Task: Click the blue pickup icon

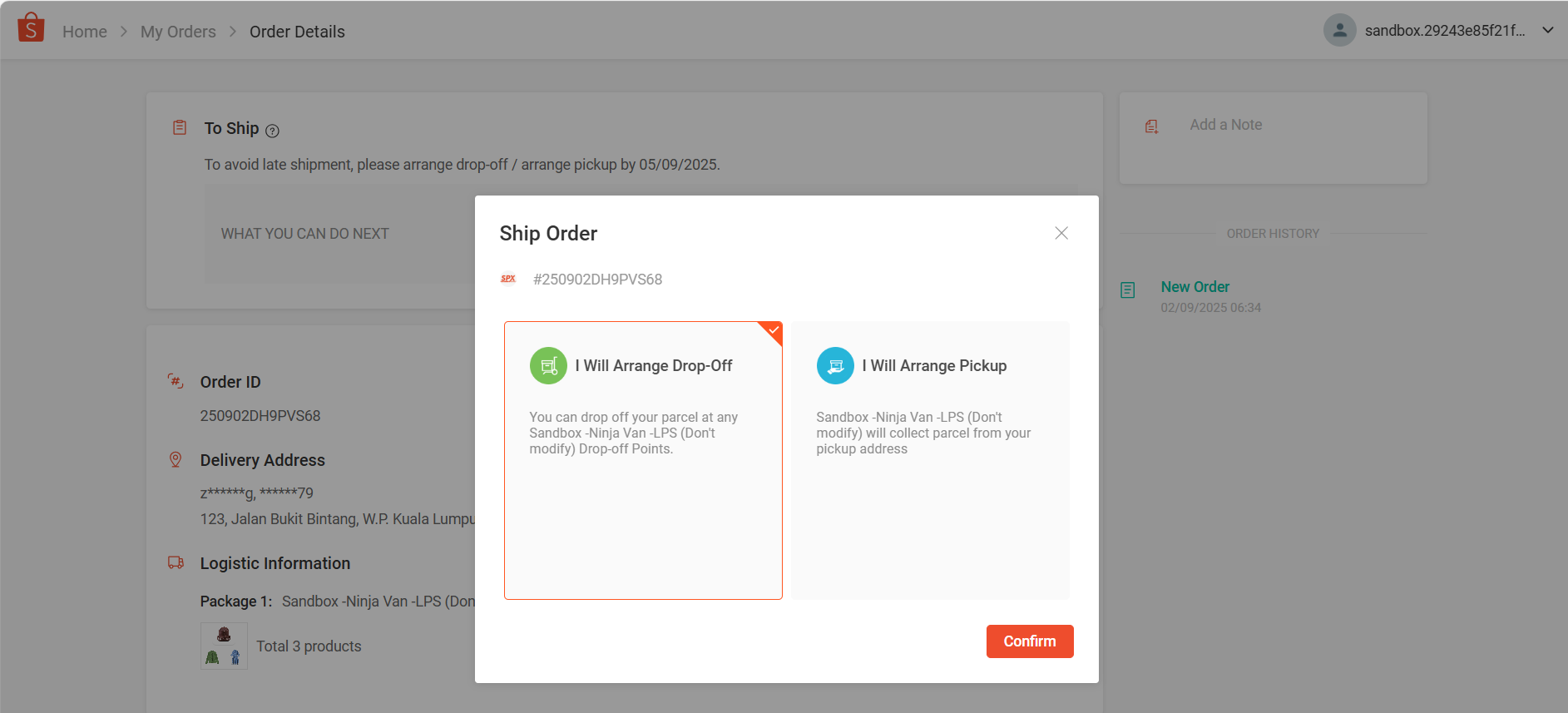Action: click(x=835, y=365)
